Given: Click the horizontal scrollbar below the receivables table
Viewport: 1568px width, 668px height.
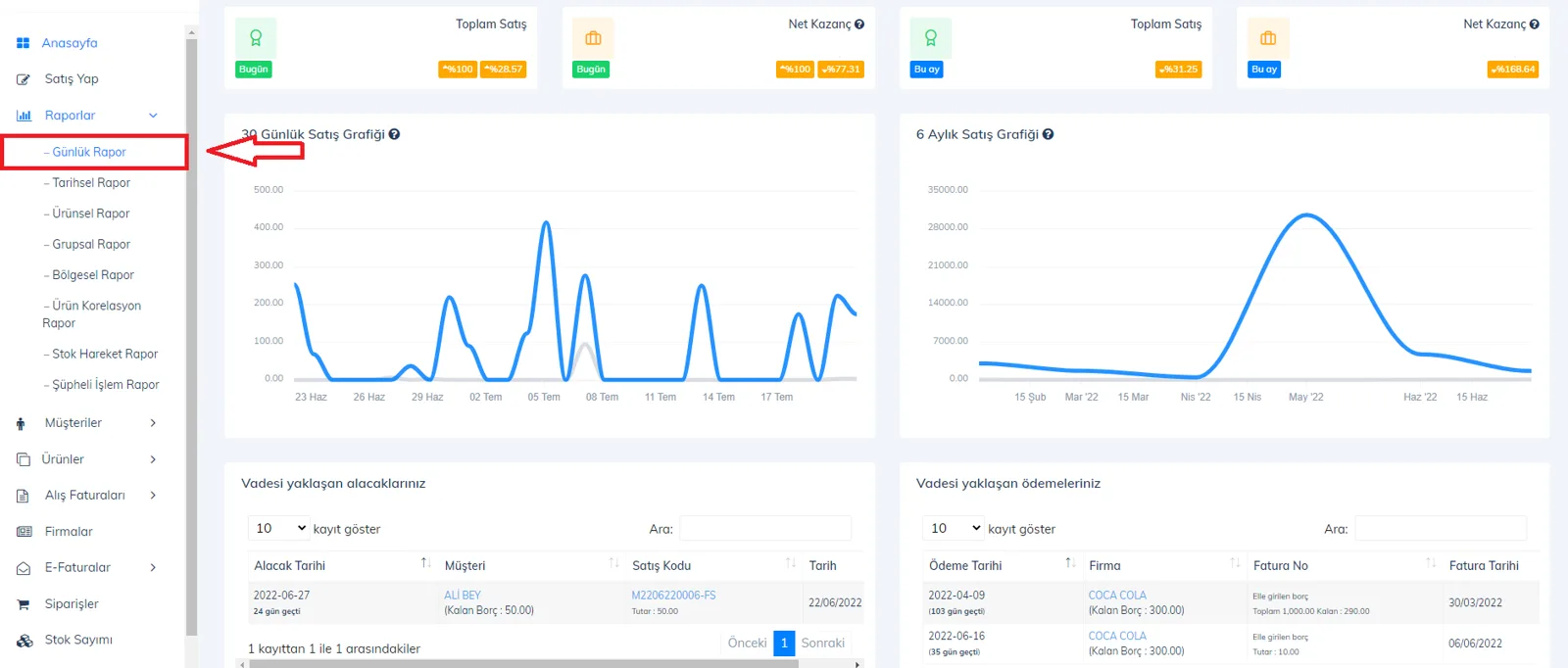Looking at the screenshot, I should tap(524, 664).
